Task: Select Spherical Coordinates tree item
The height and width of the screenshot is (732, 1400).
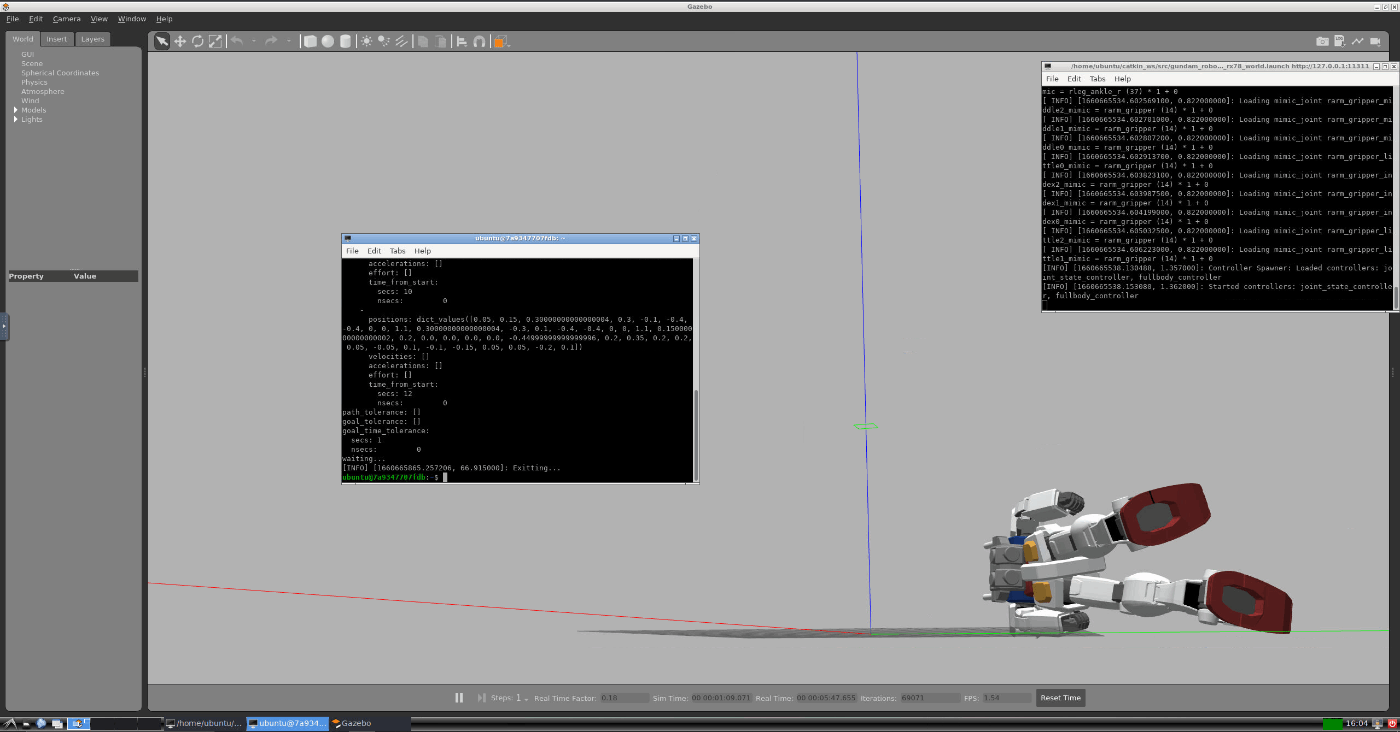Action: point(60,73)
